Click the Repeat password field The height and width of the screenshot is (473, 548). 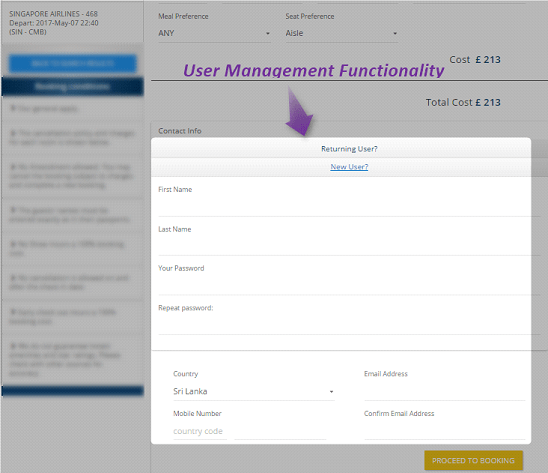pyautogui.click(x=349, y=326)
